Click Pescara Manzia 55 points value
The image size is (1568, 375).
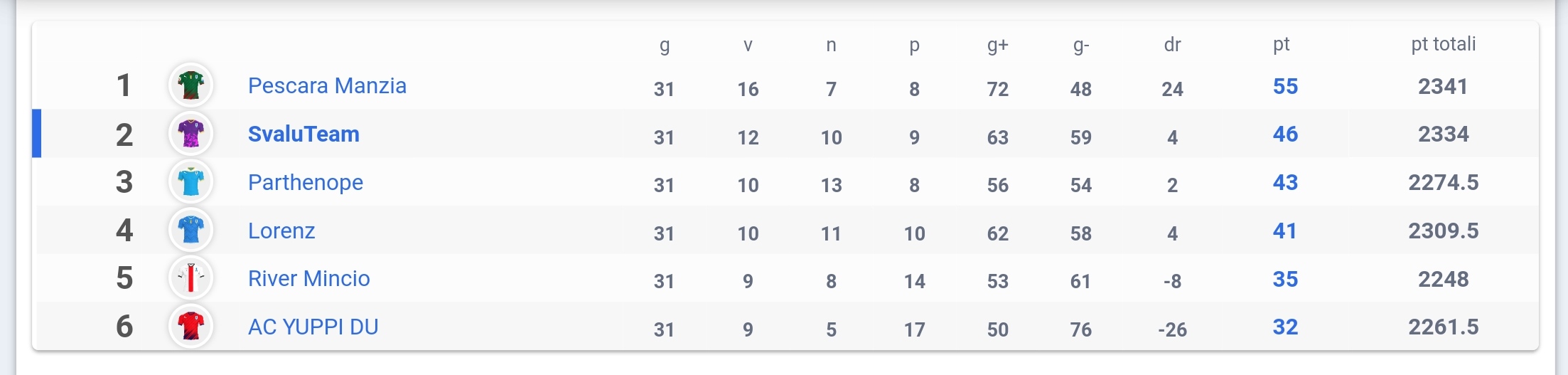pos(1285,86)
